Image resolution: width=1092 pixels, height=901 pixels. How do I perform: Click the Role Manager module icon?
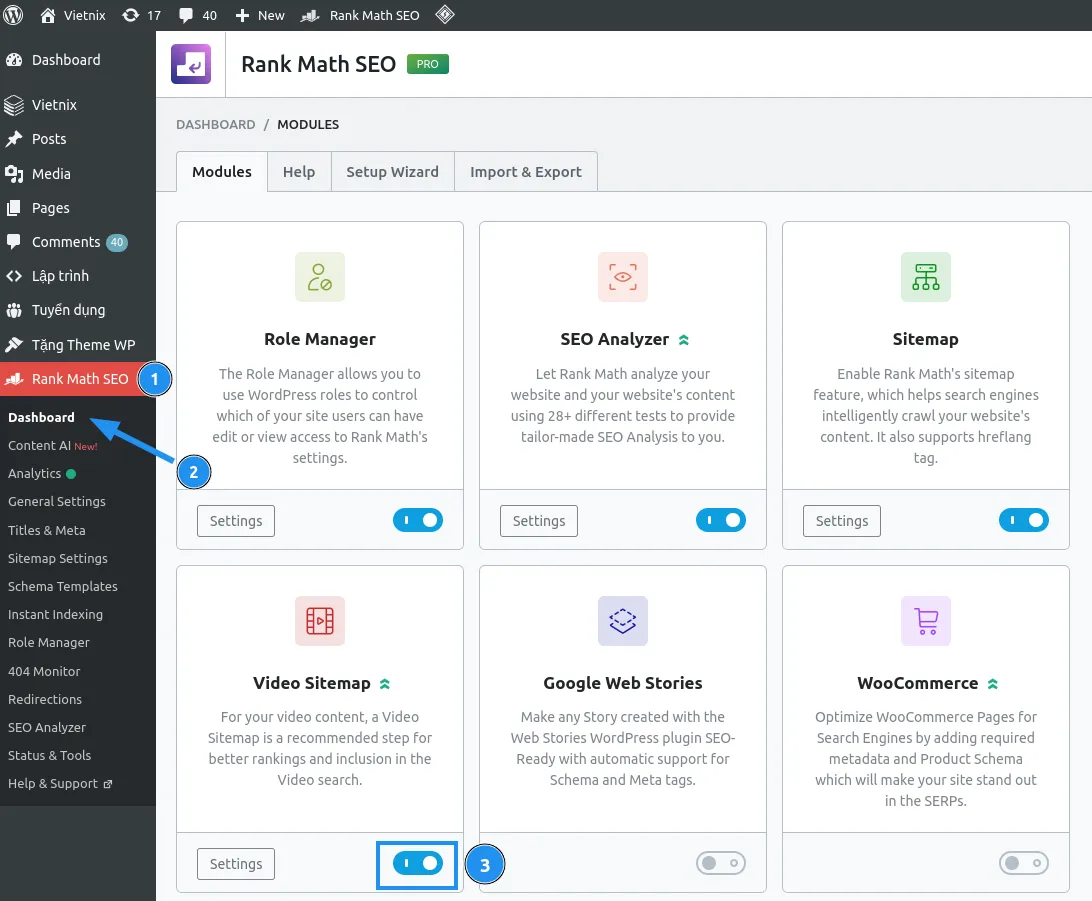(x=320, y=277)
